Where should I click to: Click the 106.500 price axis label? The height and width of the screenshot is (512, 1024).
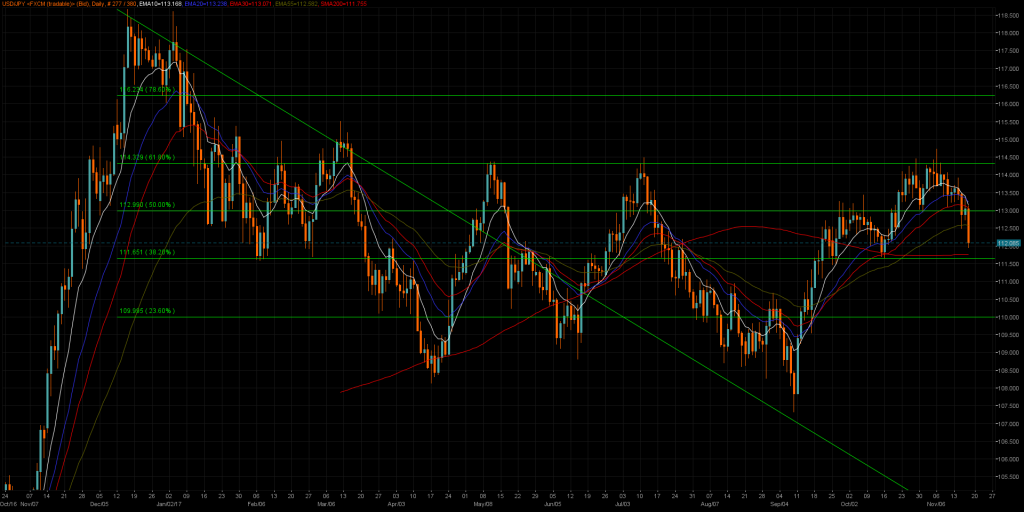tap(1009, 441)
